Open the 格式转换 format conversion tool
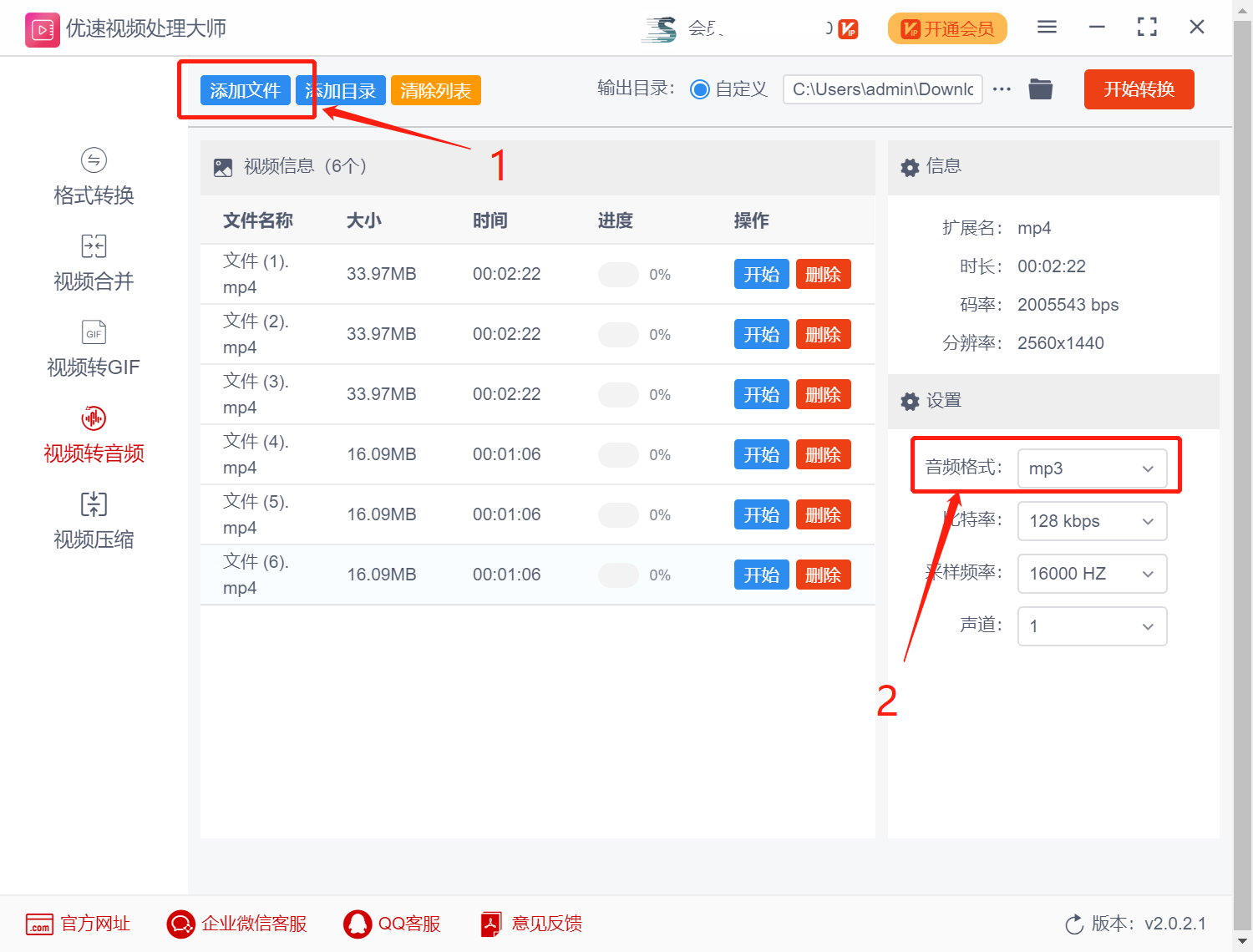Viewport: 1253px width, 952px height. point(94,177)
